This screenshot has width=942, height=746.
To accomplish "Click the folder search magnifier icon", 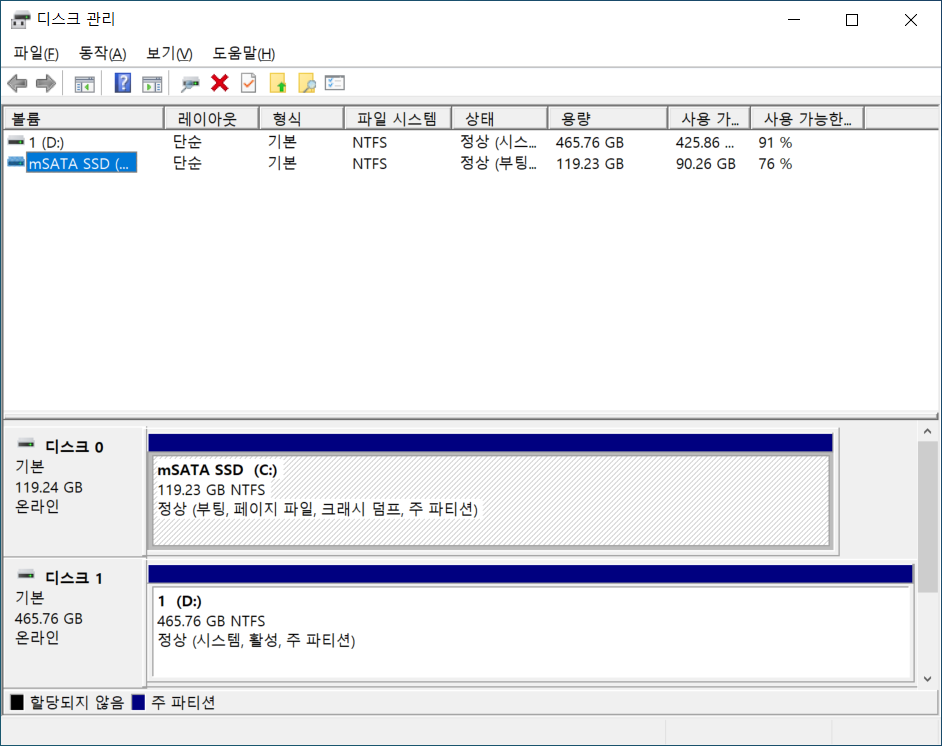I will (306, 83).
